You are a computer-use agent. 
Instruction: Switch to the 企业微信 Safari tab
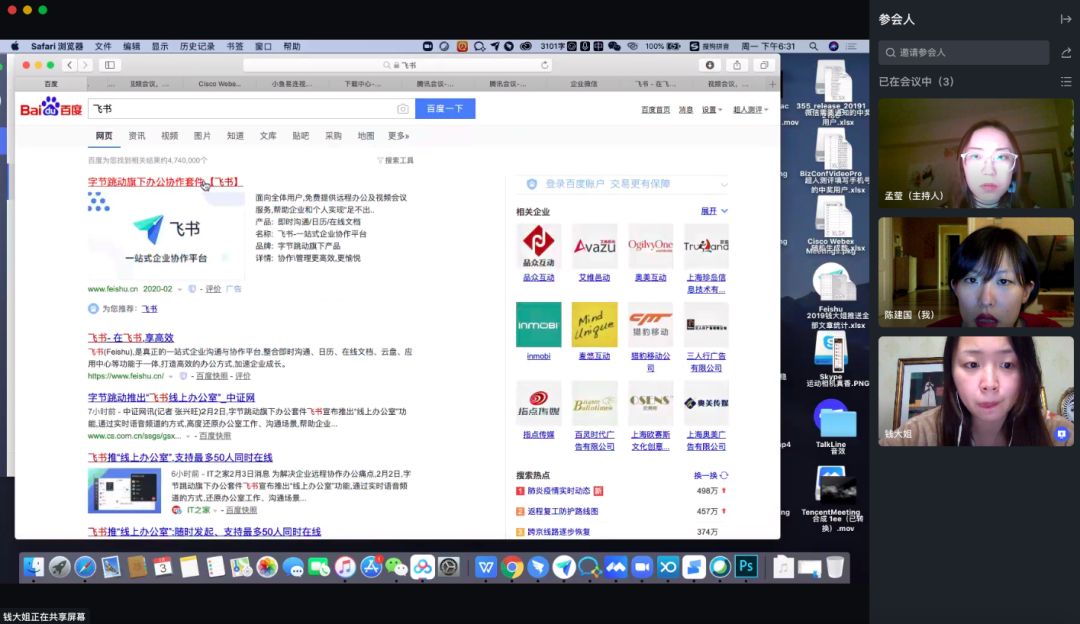[x=583, y=84]
